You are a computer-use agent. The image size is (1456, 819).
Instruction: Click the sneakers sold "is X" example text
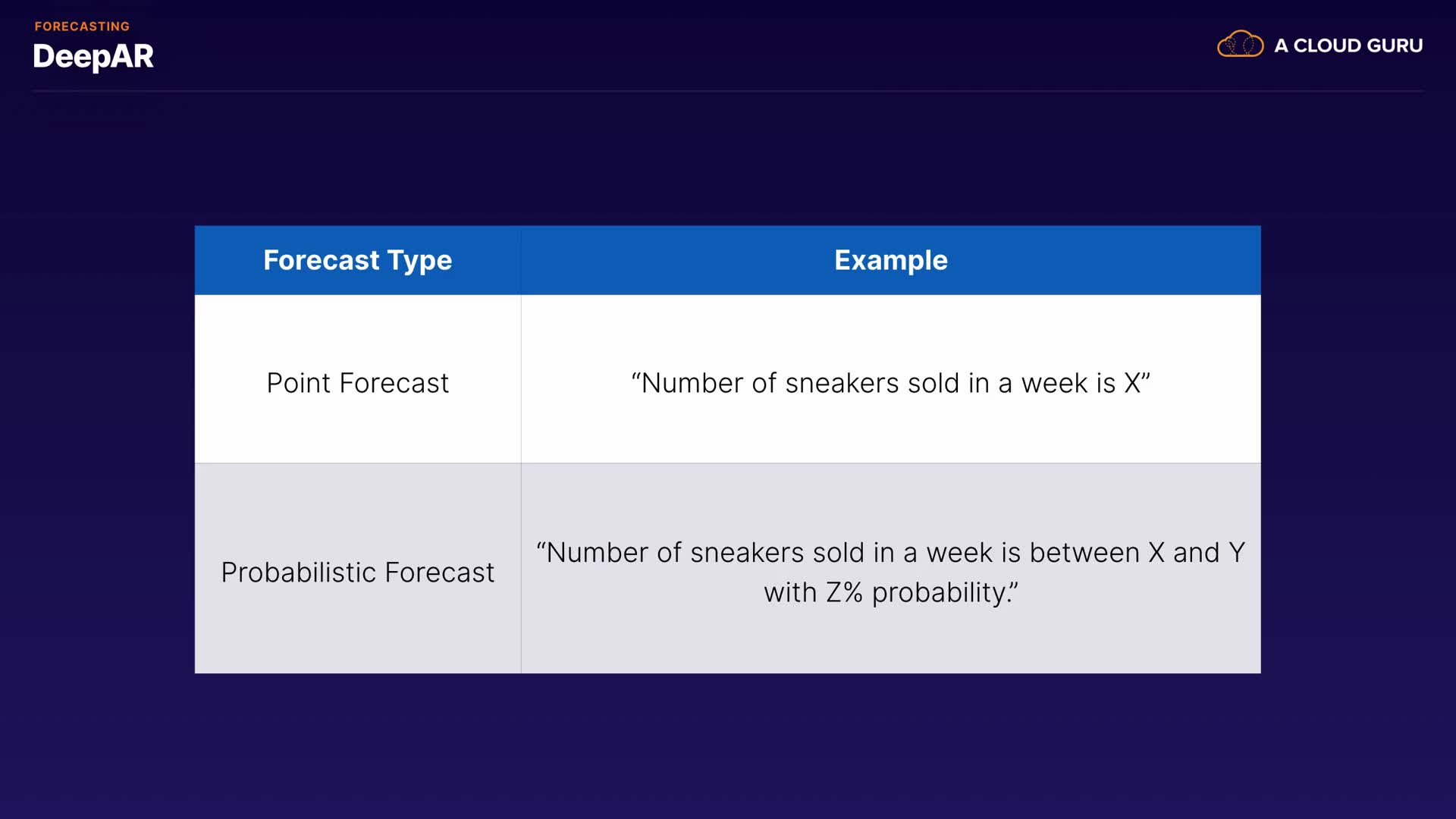click(890, 383)
